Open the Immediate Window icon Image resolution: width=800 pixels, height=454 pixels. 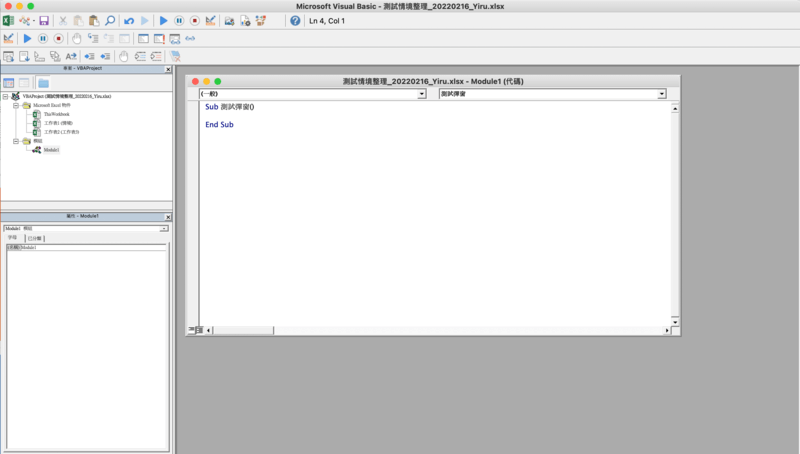click(x=159, y=38)
